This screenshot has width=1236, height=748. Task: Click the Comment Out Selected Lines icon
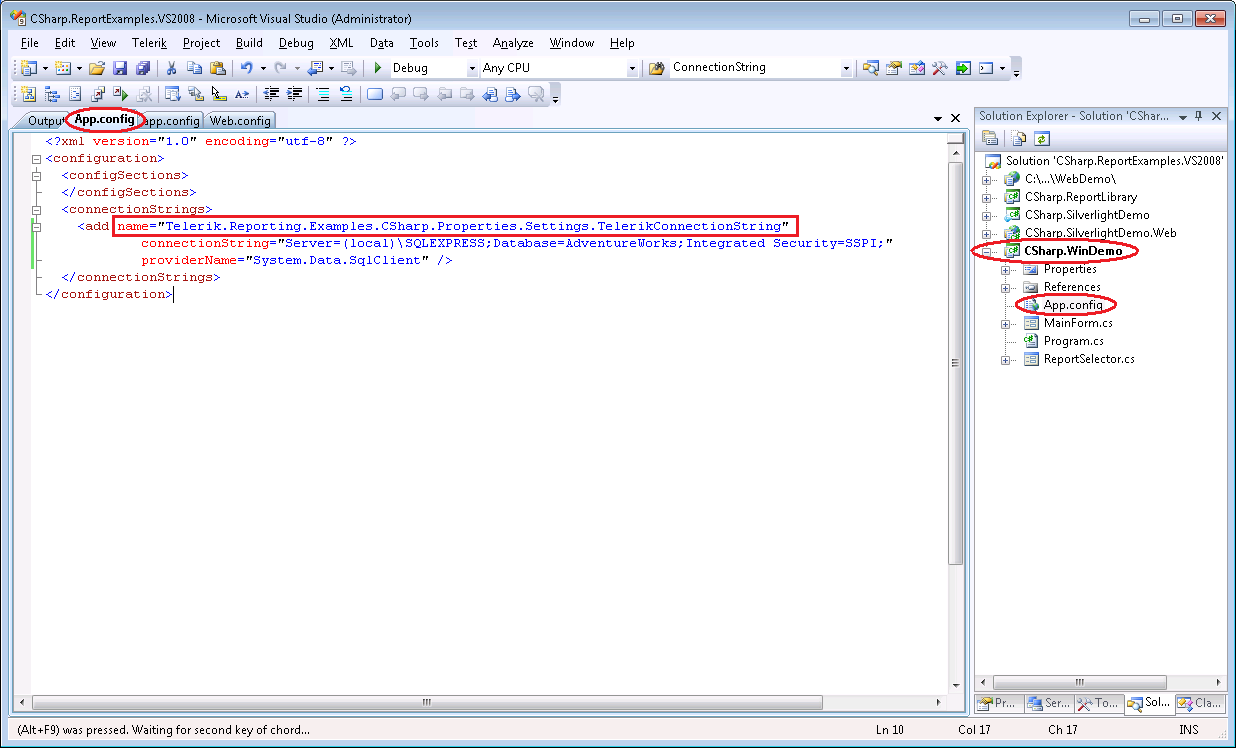pos(323,94)
